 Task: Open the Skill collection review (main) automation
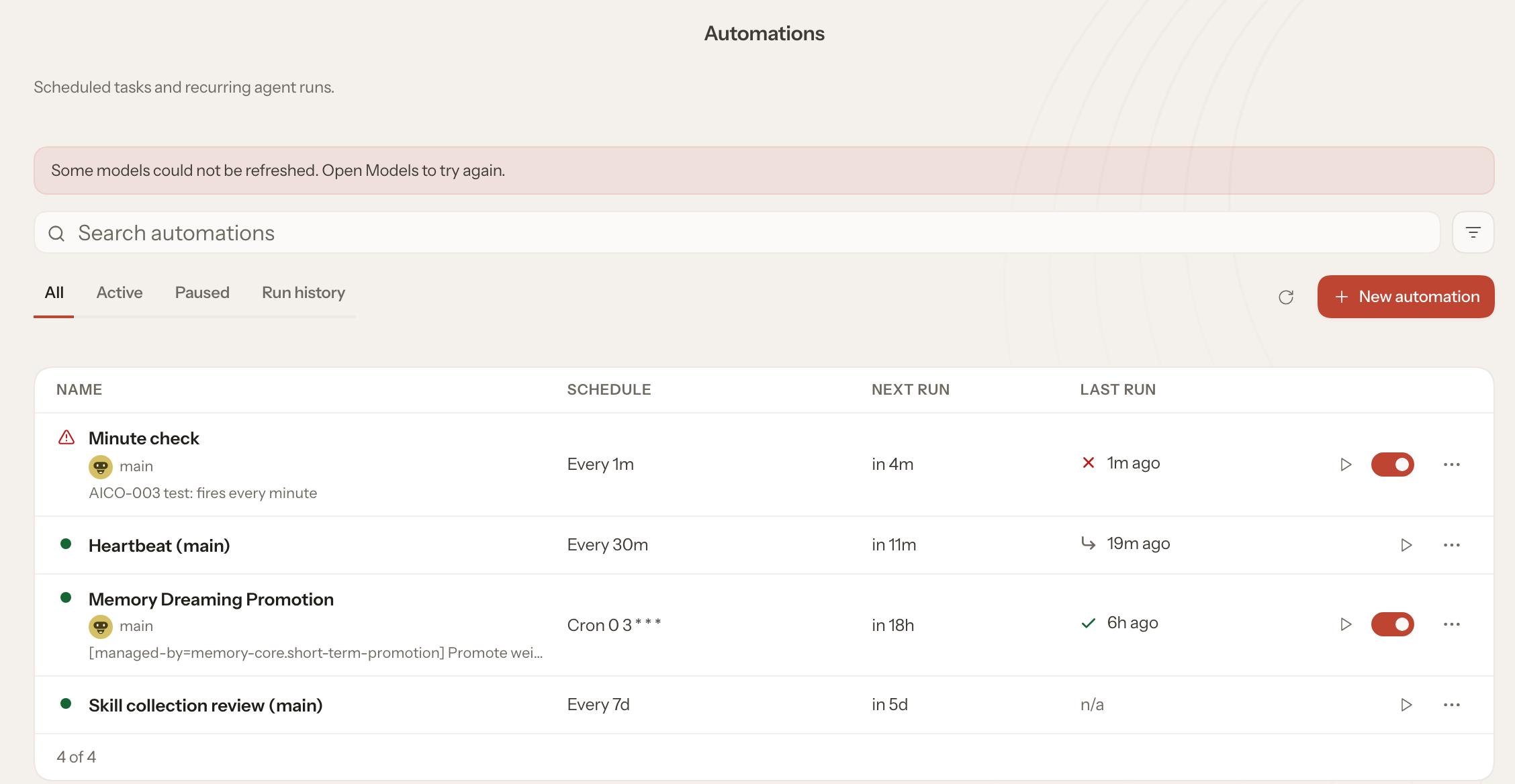coord(205,705)
